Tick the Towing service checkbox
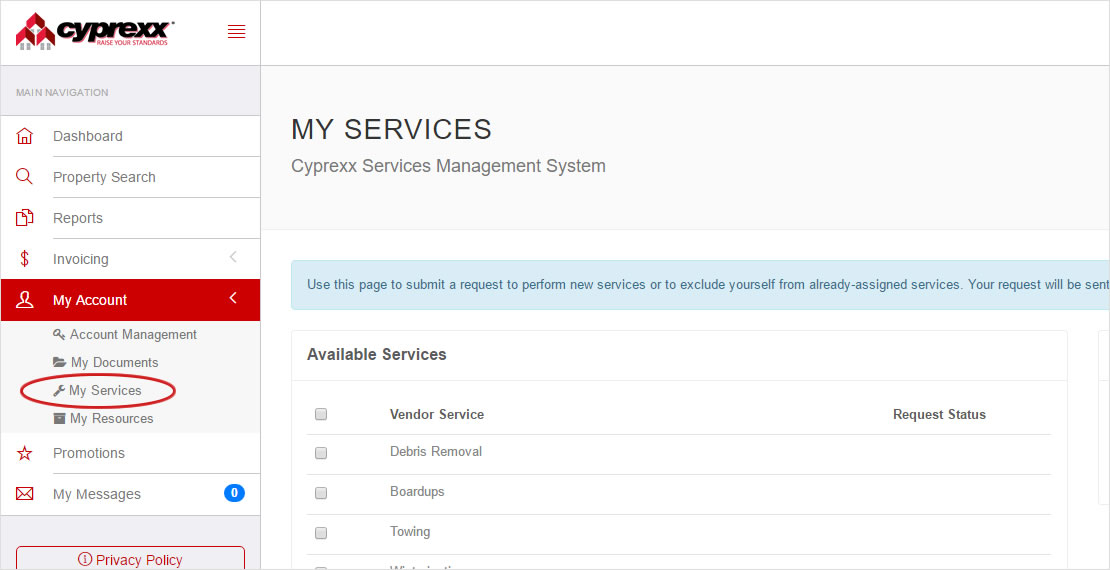The width and height of the screenshot is (1110, 570). [x=321, y=533]
